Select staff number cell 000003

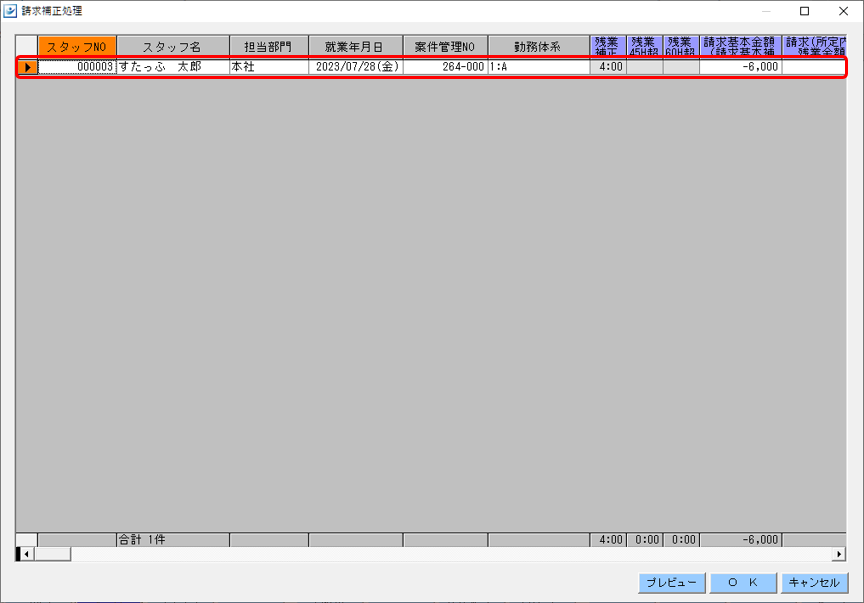click(77, 67)
